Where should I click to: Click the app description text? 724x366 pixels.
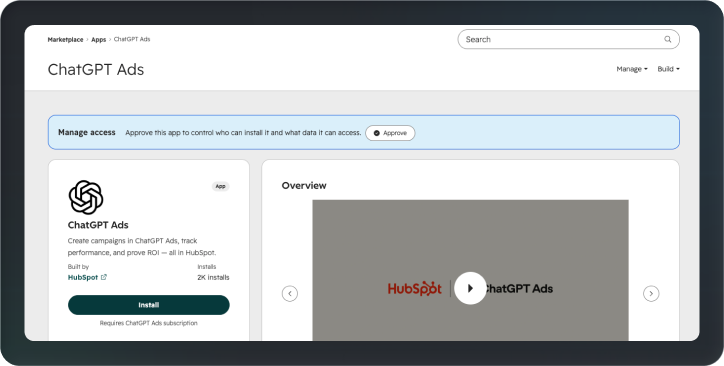coord(142,247)
